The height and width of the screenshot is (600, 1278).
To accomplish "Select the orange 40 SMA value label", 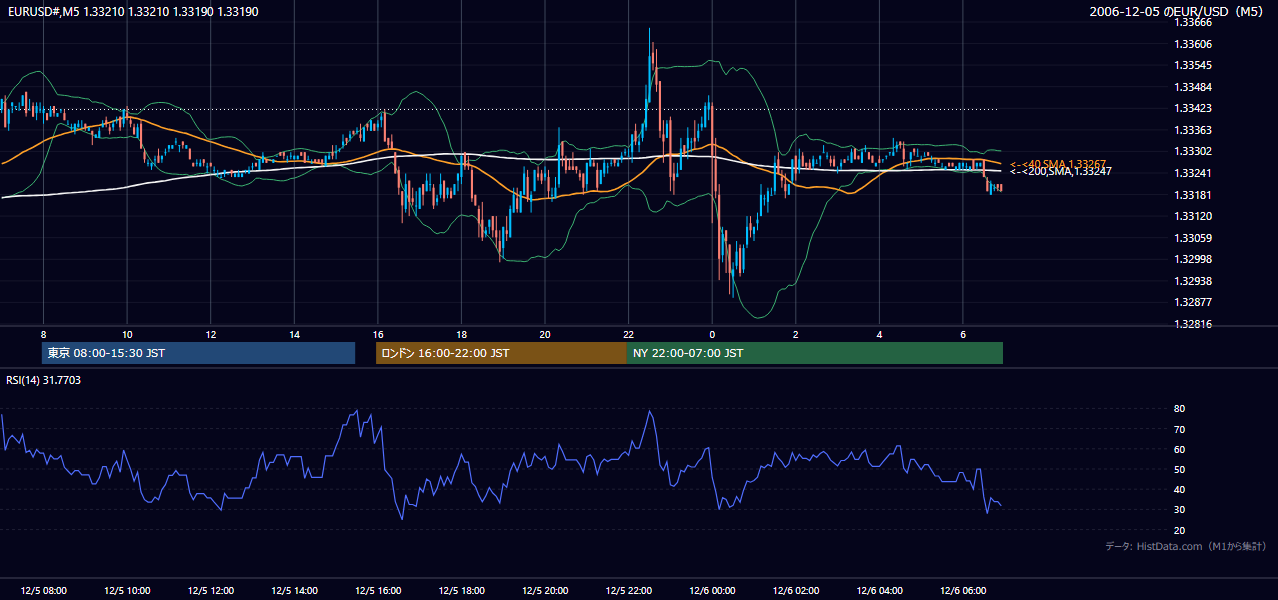I will [x=1059, y=164].
